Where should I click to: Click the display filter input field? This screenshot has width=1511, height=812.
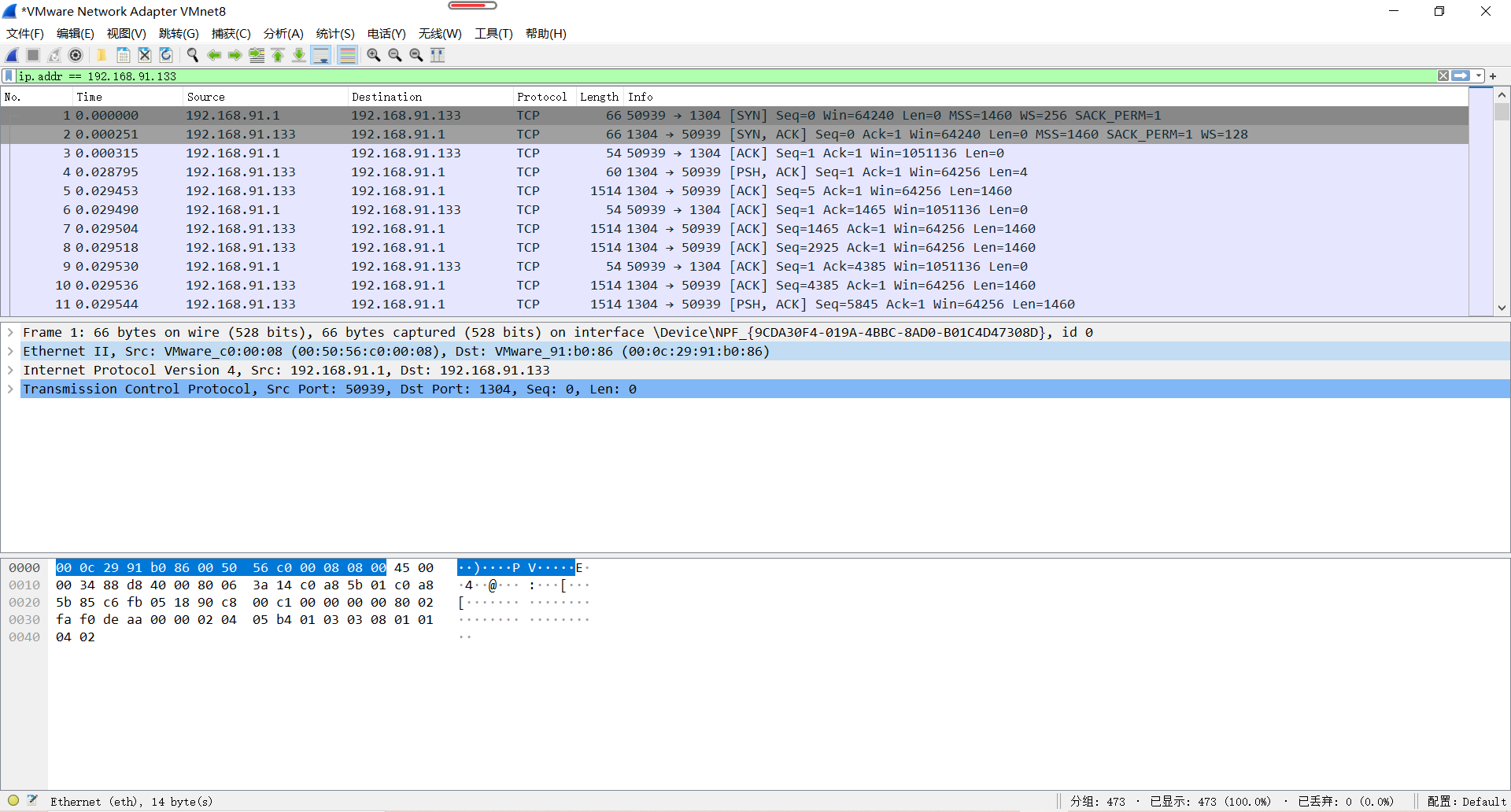point(724,76)
